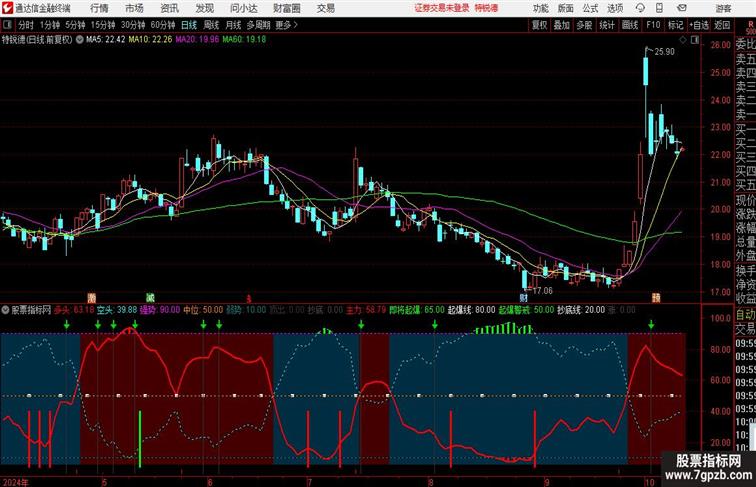The height and width of the screenshot is (487, 756).
Task: Click the 即将起爆 65.00 indicator value
Action: tap(417, 310)
